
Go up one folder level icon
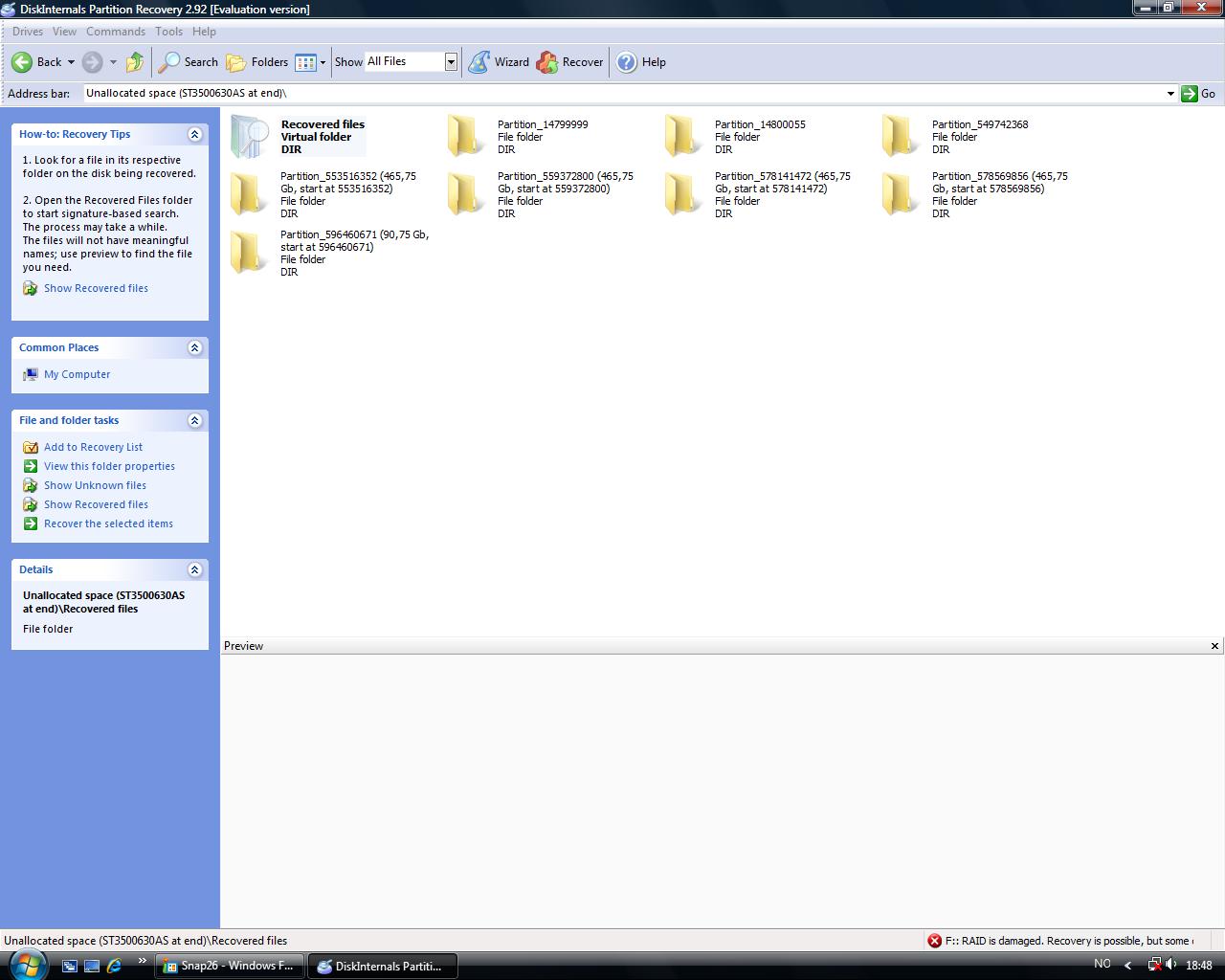pyautogui.click(x=135, y=62)
